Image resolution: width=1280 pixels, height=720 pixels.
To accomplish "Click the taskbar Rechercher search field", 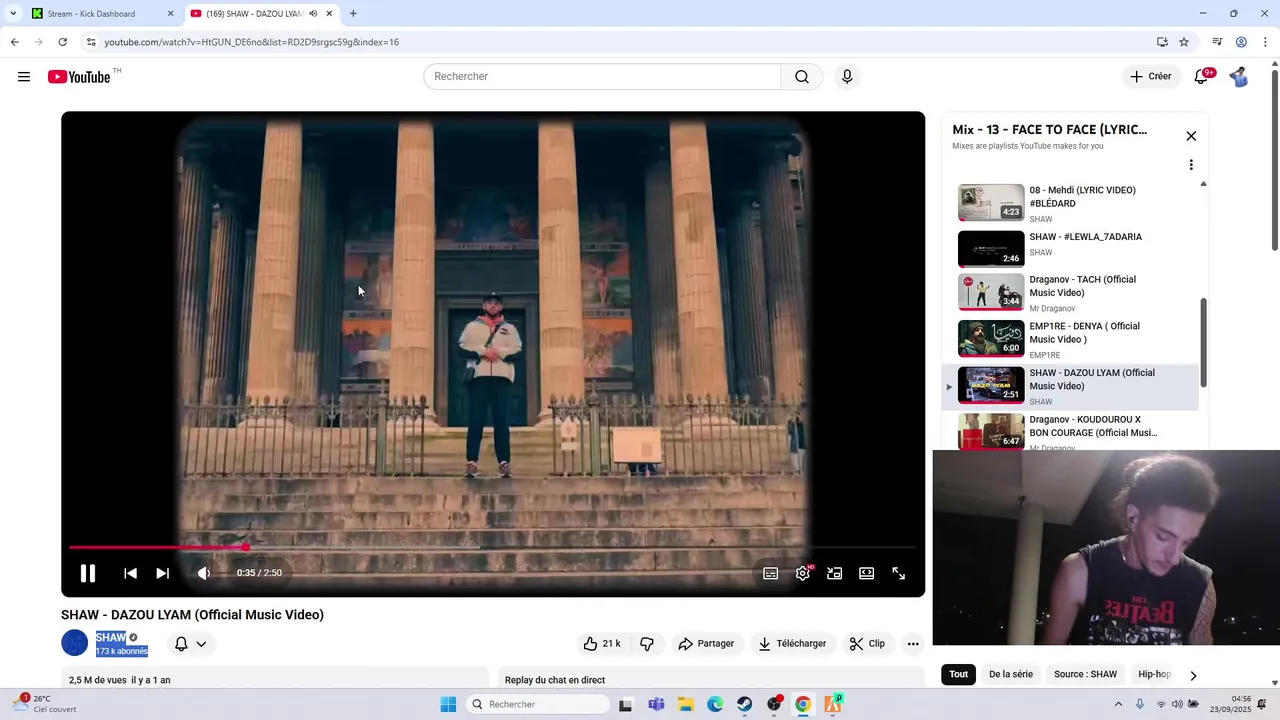I will [x=538, y=704].
